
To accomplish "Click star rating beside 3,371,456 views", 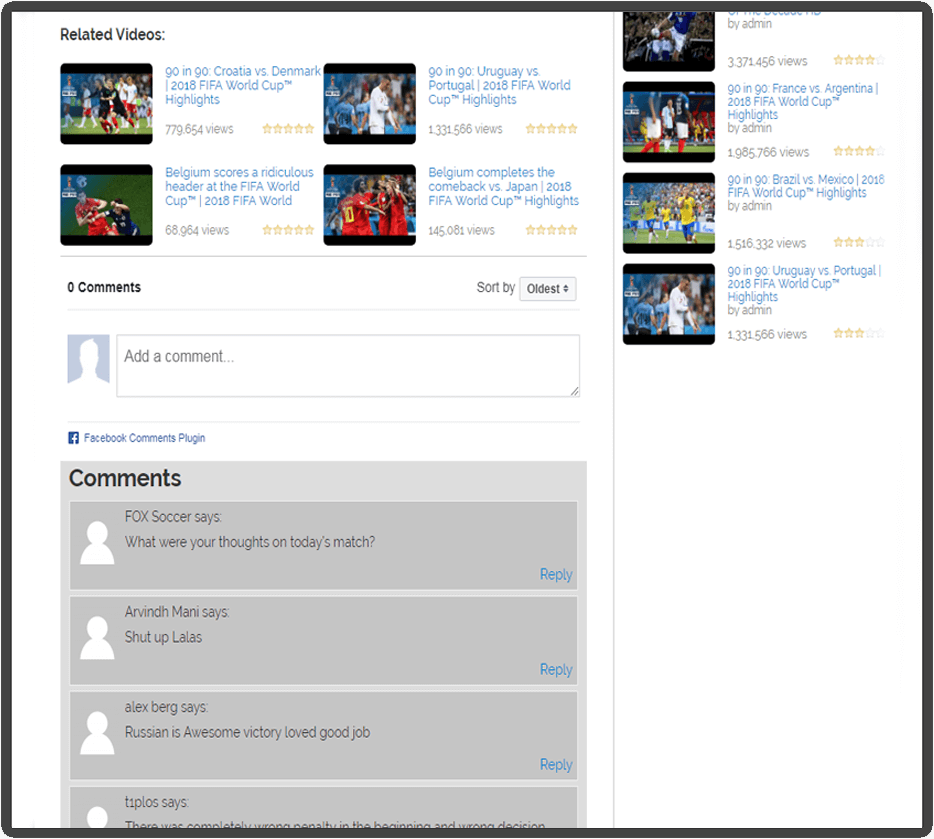I will [x=859, y=60].
